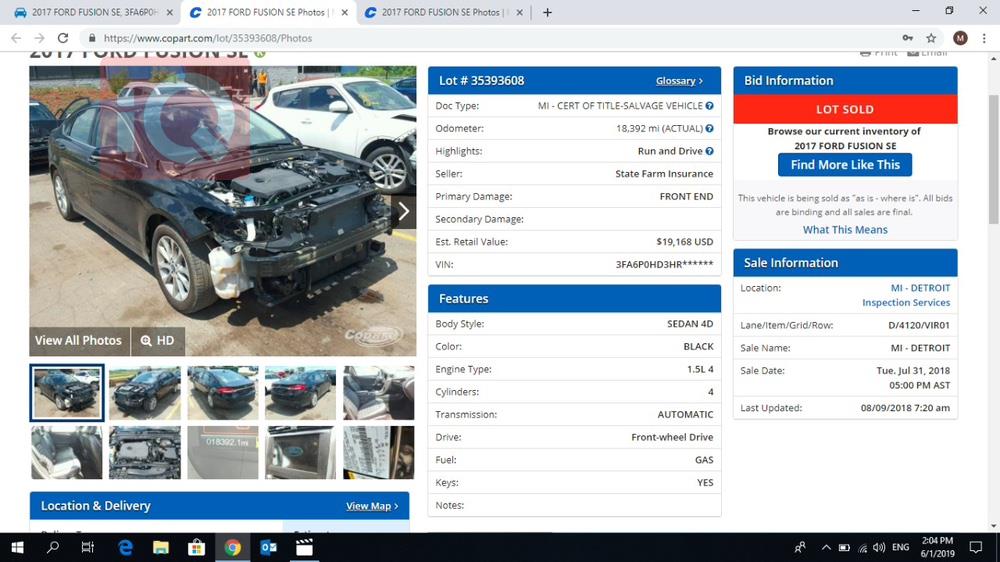Viewport: 1000px width, 562px height.
Task: Open the Chrome three-dot menu
Action: (984, 38)
